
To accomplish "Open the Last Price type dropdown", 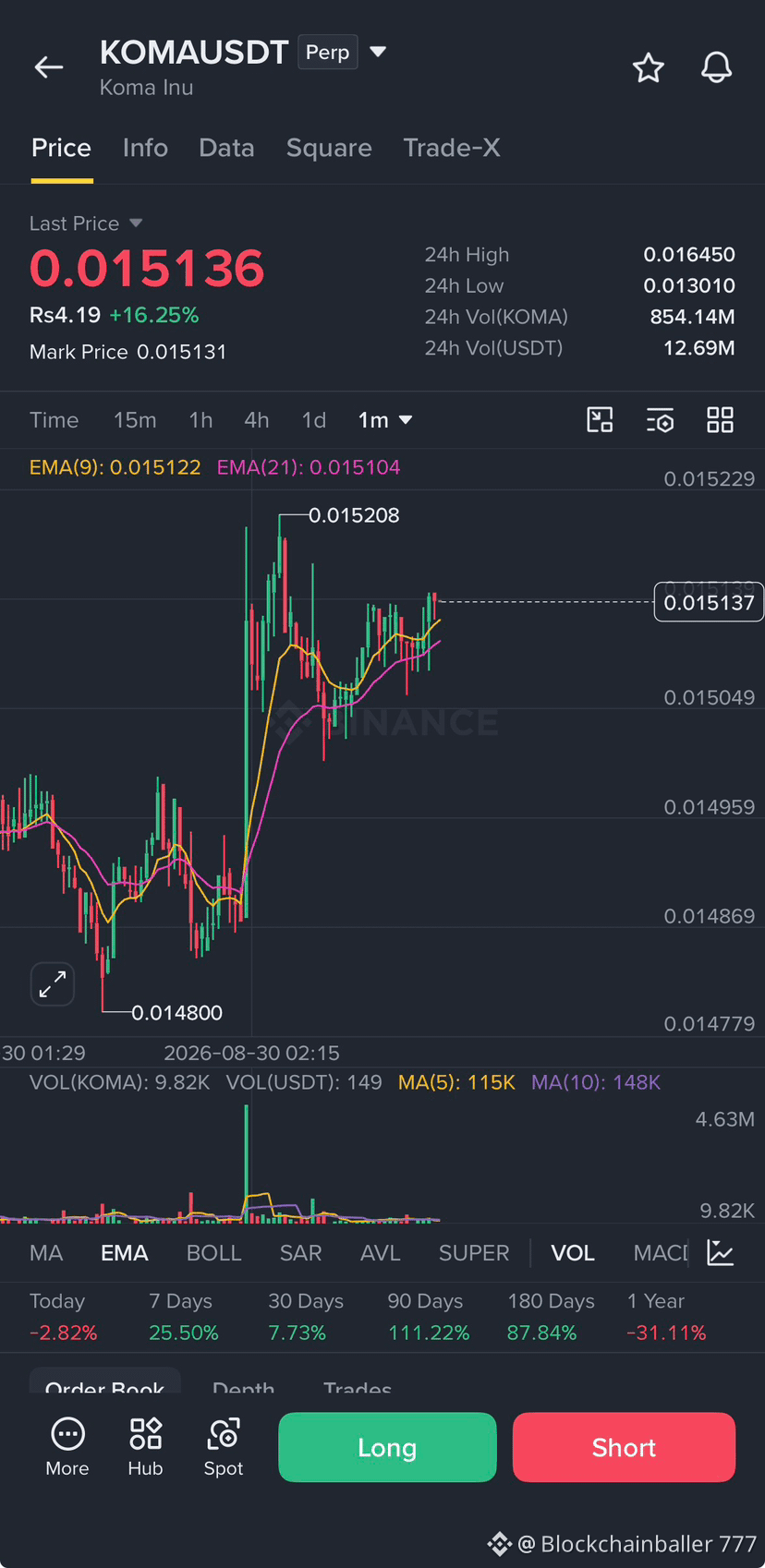I will click(x=136, y=223).
